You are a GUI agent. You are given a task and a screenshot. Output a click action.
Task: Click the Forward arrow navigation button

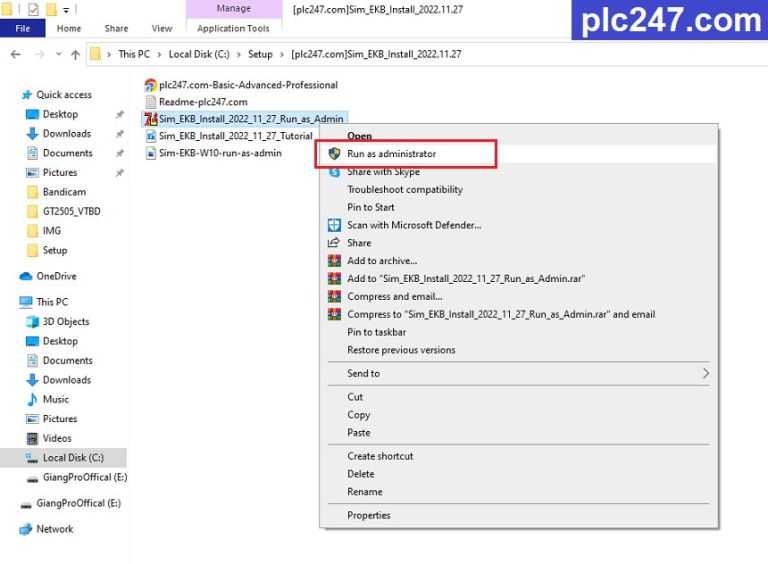39,54
